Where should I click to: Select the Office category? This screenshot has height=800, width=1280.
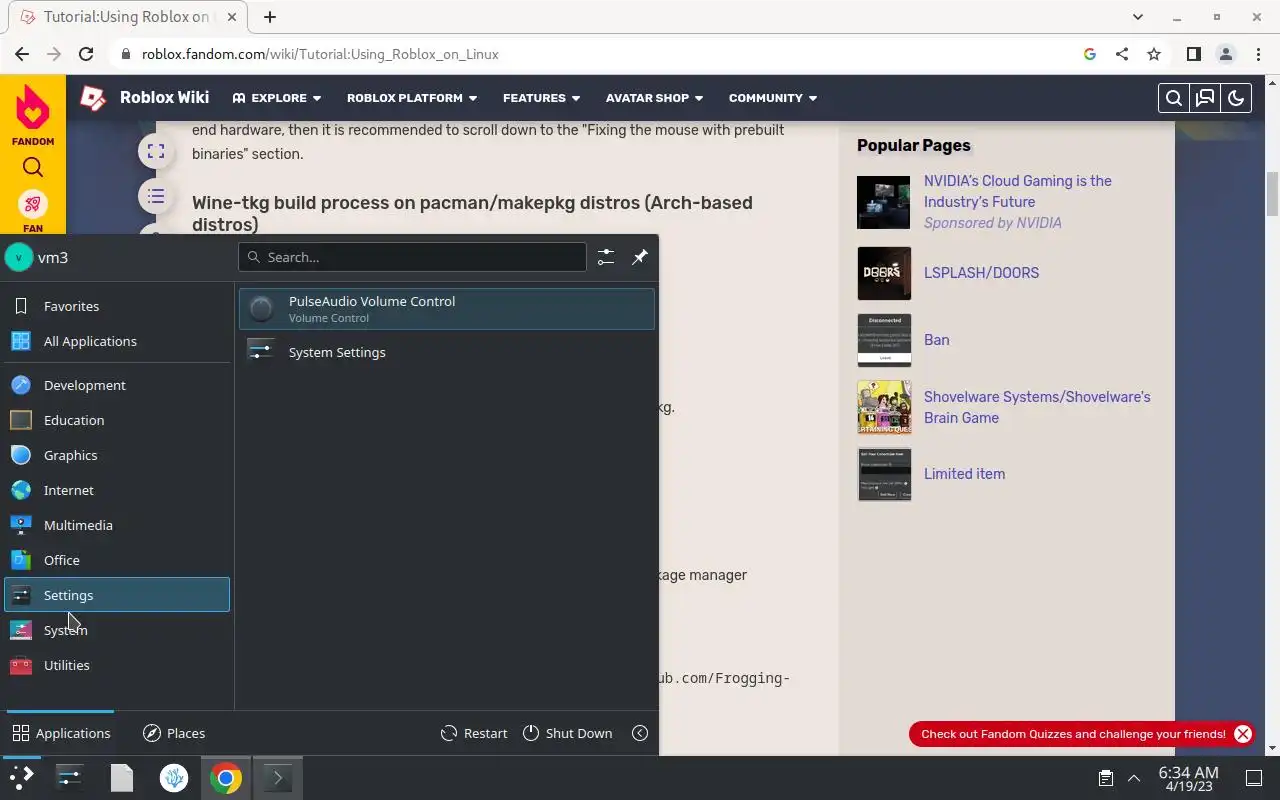pos(117,560)
